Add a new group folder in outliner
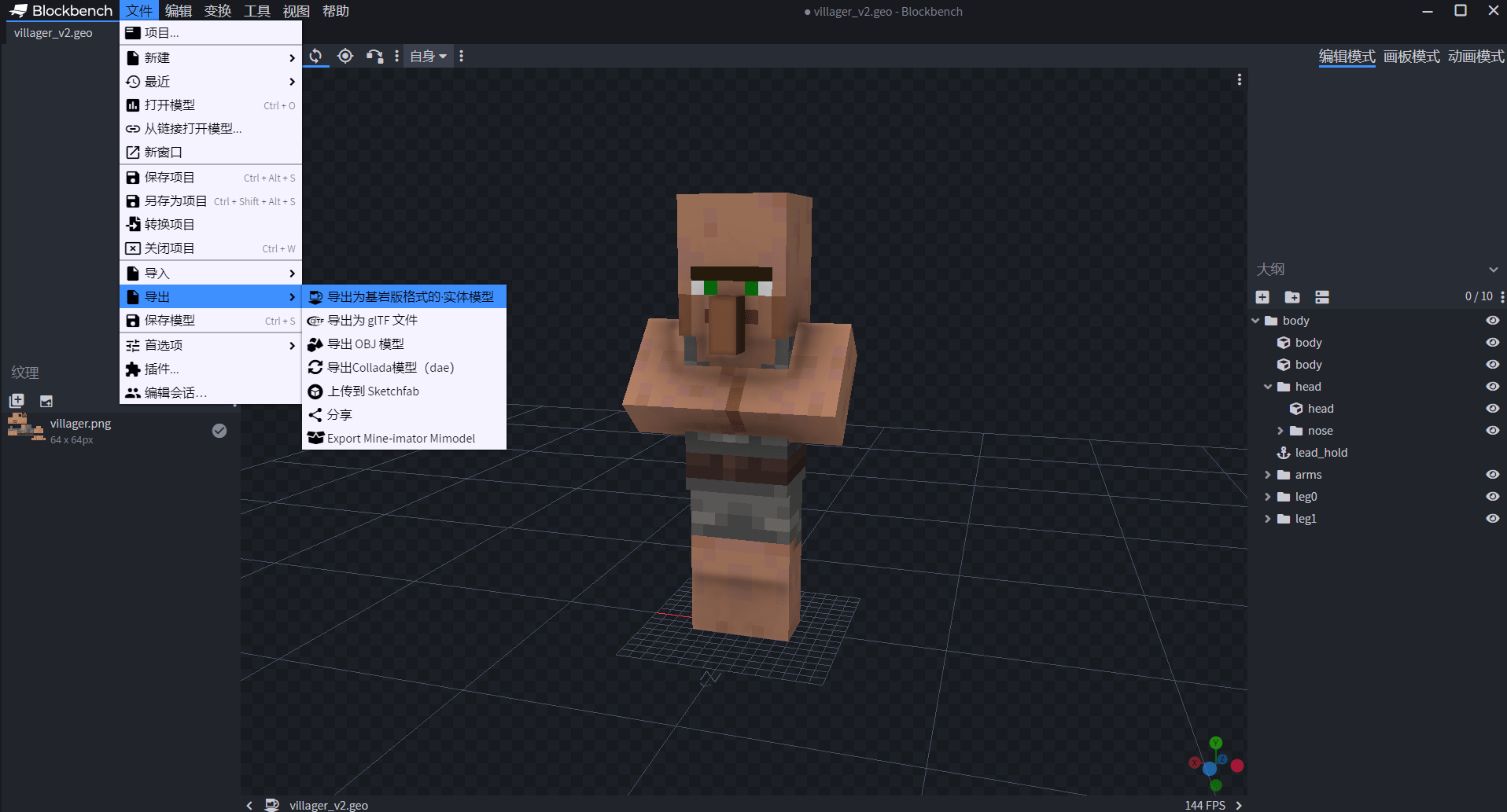1507x812 pixels. (1292, 296)
